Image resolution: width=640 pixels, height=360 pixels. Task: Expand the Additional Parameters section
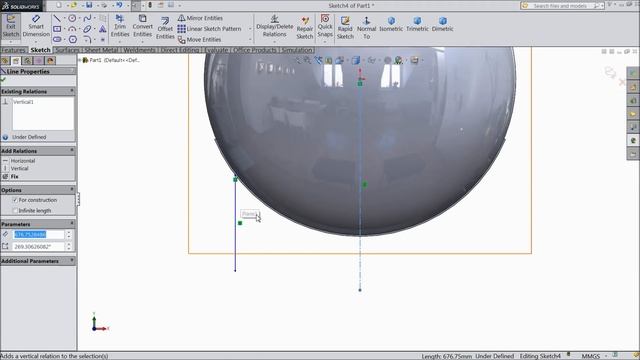coord(72,260)
